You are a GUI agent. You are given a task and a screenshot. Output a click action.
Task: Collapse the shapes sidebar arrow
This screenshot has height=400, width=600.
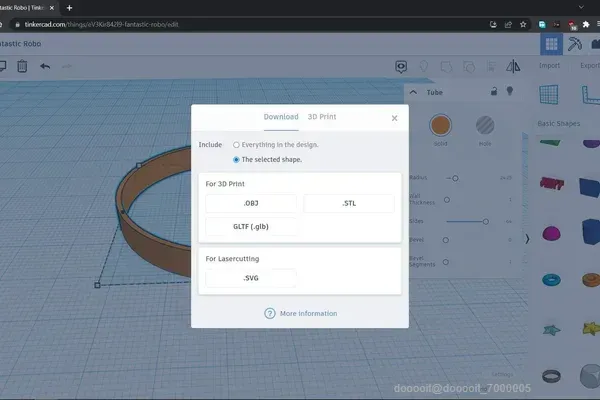coord(527,239)
